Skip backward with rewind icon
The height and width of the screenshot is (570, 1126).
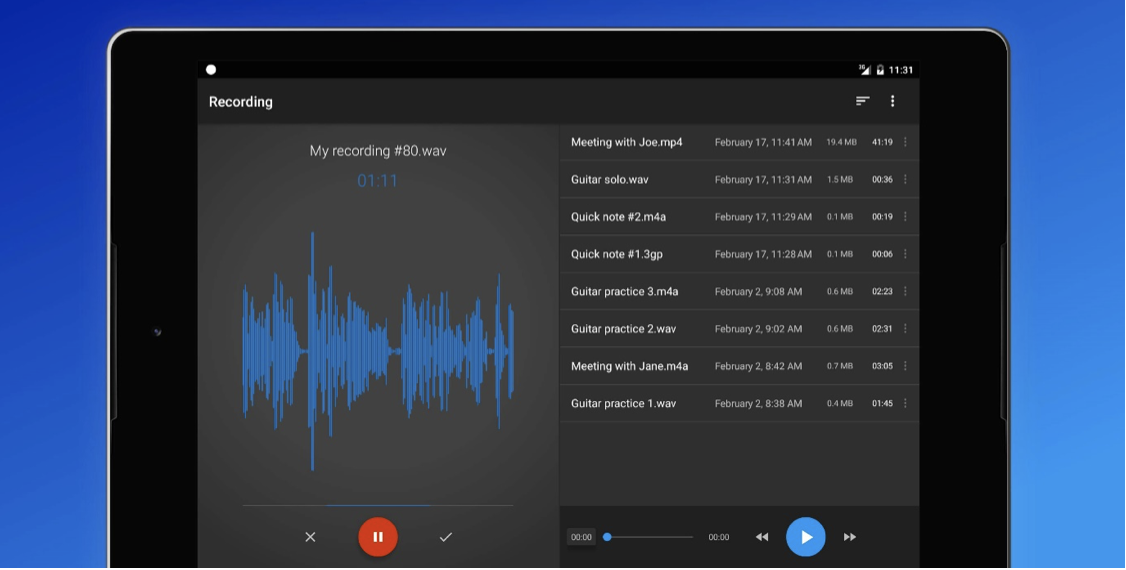[762, 537]
